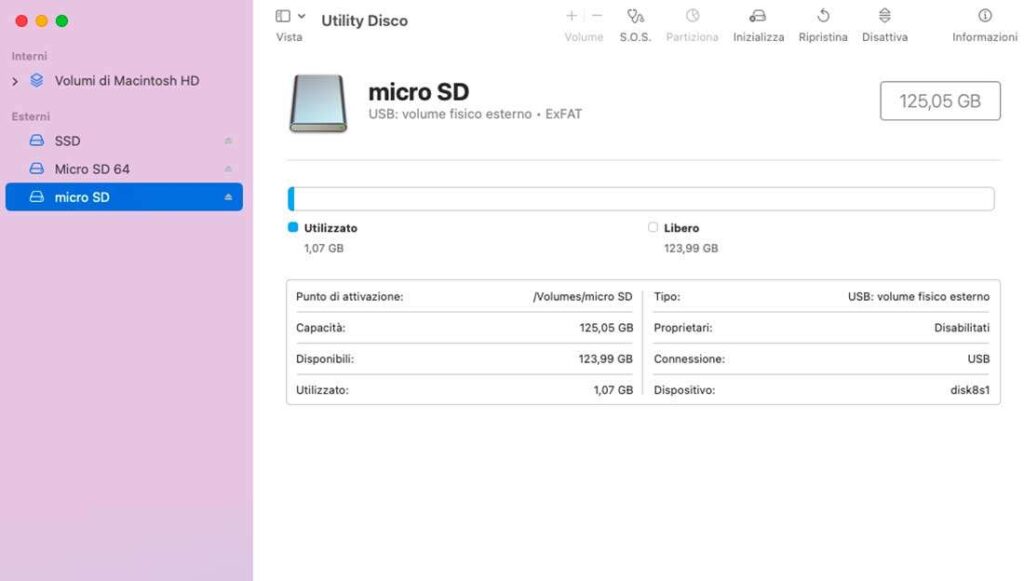Click the Dispositivo label
Viewport: 1024px width, 581px height.
pos(684,390)
